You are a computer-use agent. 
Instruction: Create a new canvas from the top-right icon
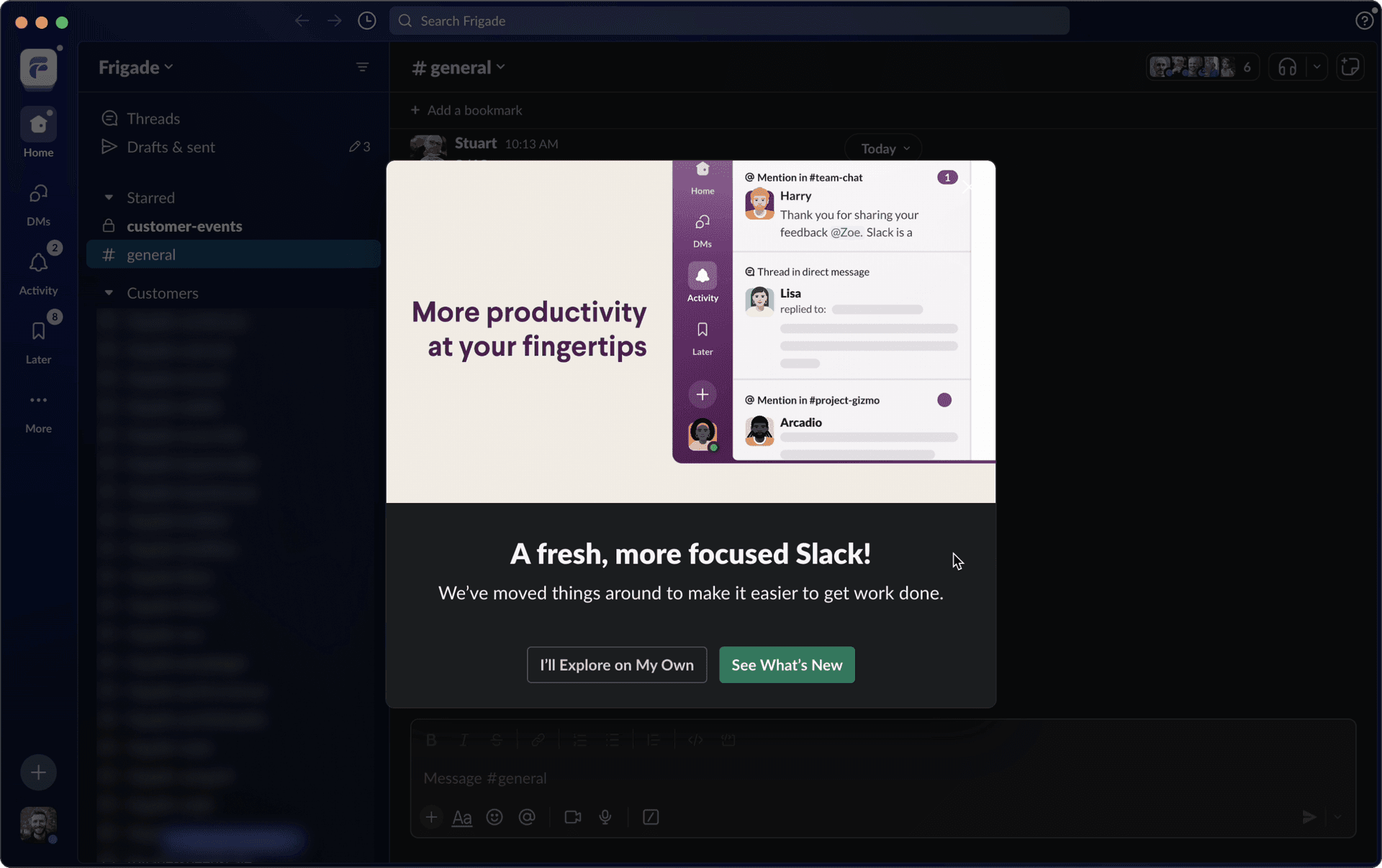click(1352, 67)
